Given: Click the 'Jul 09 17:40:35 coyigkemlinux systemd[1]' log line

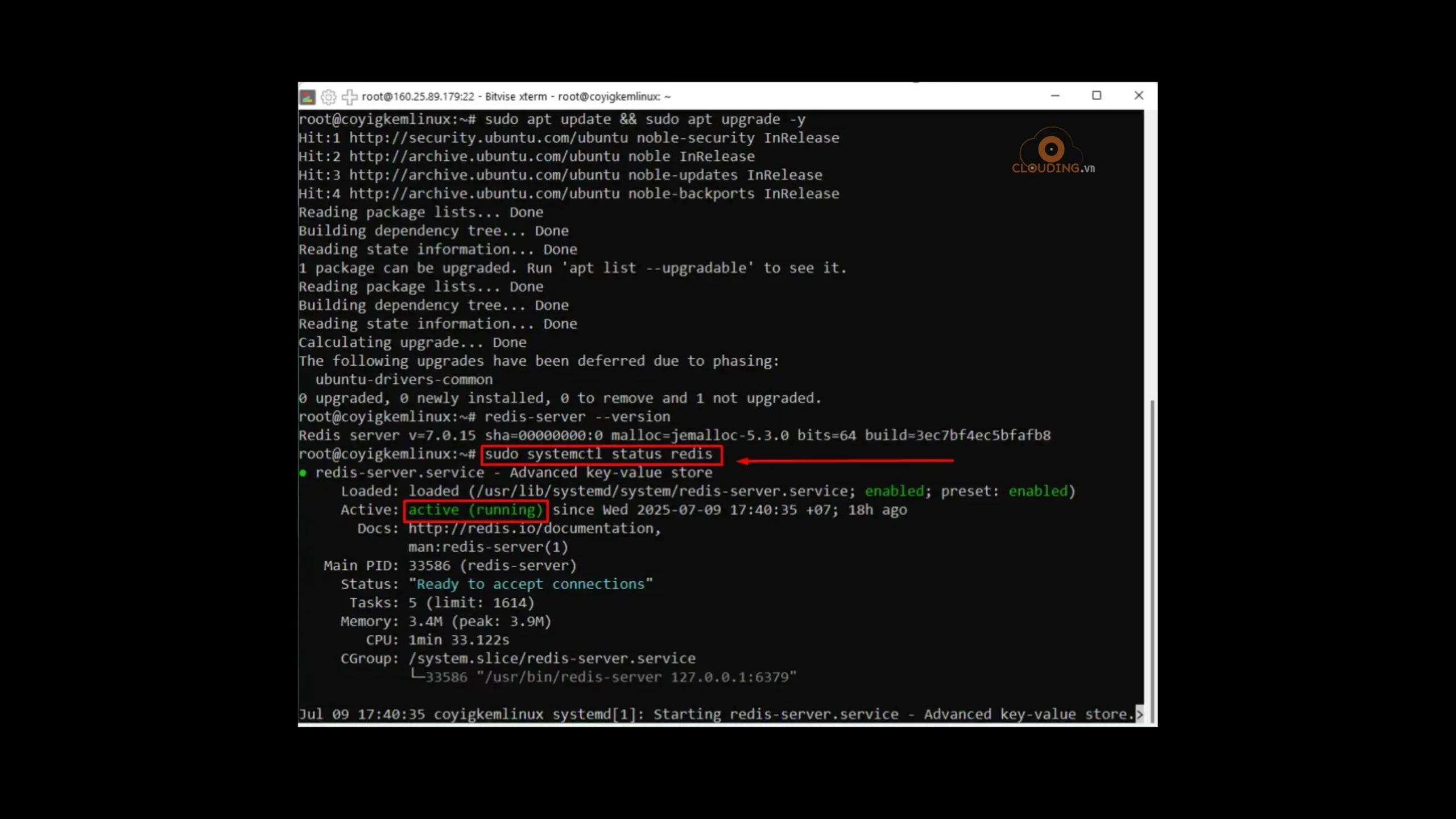Looking at the screenshot, I should 717,714.
